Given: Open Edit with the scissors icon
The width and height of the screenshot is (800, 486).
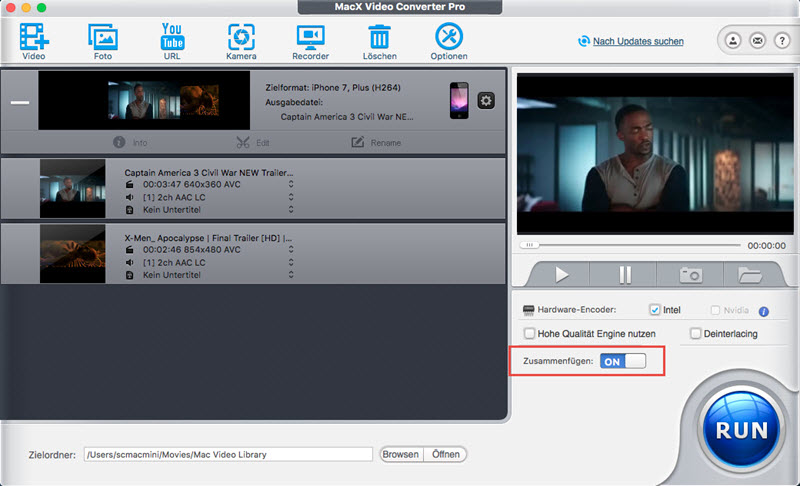Looking at the screenshot, I should coord(253,142).
